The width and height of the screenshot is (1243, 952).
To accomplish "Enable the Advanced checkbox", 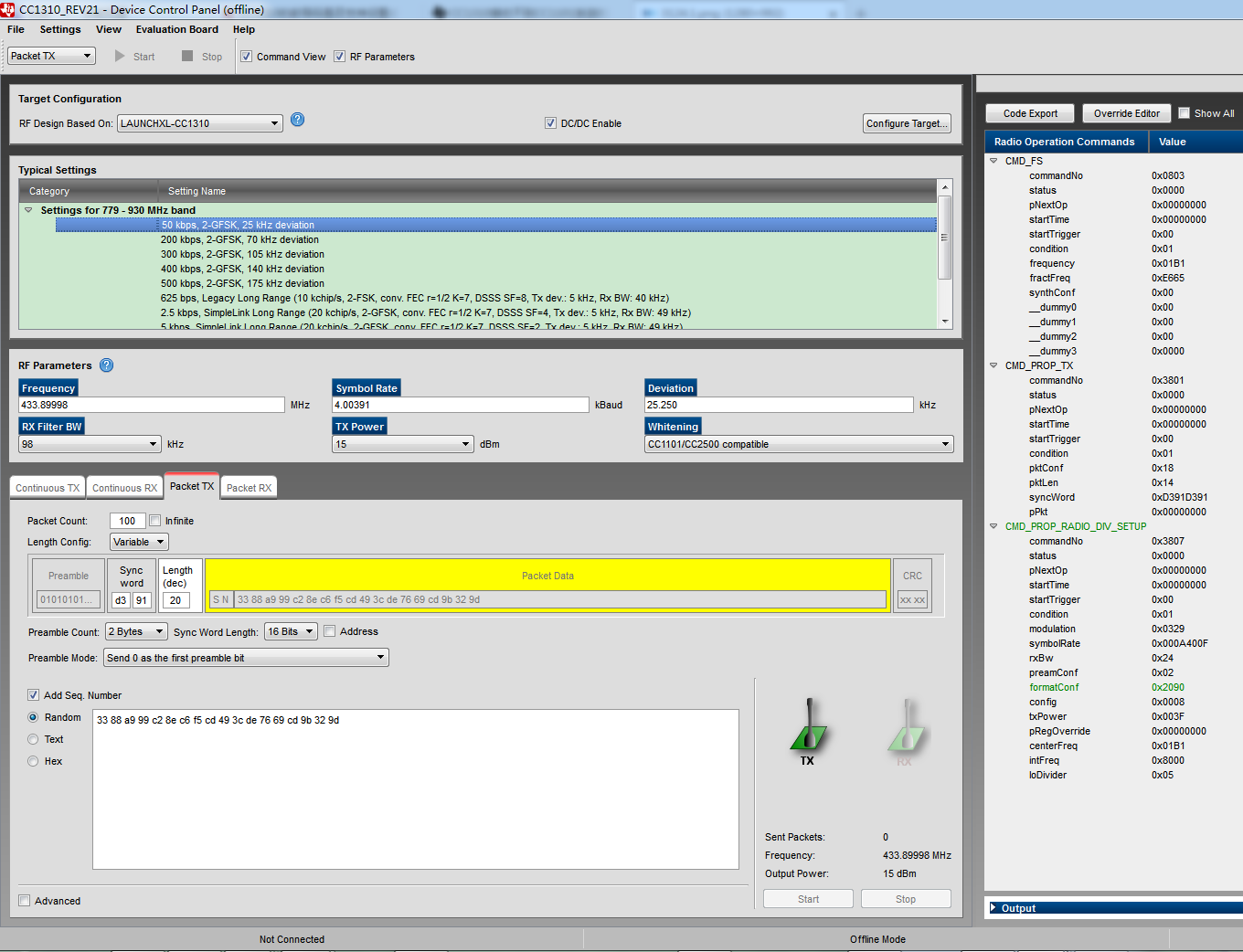I will 25,901.
